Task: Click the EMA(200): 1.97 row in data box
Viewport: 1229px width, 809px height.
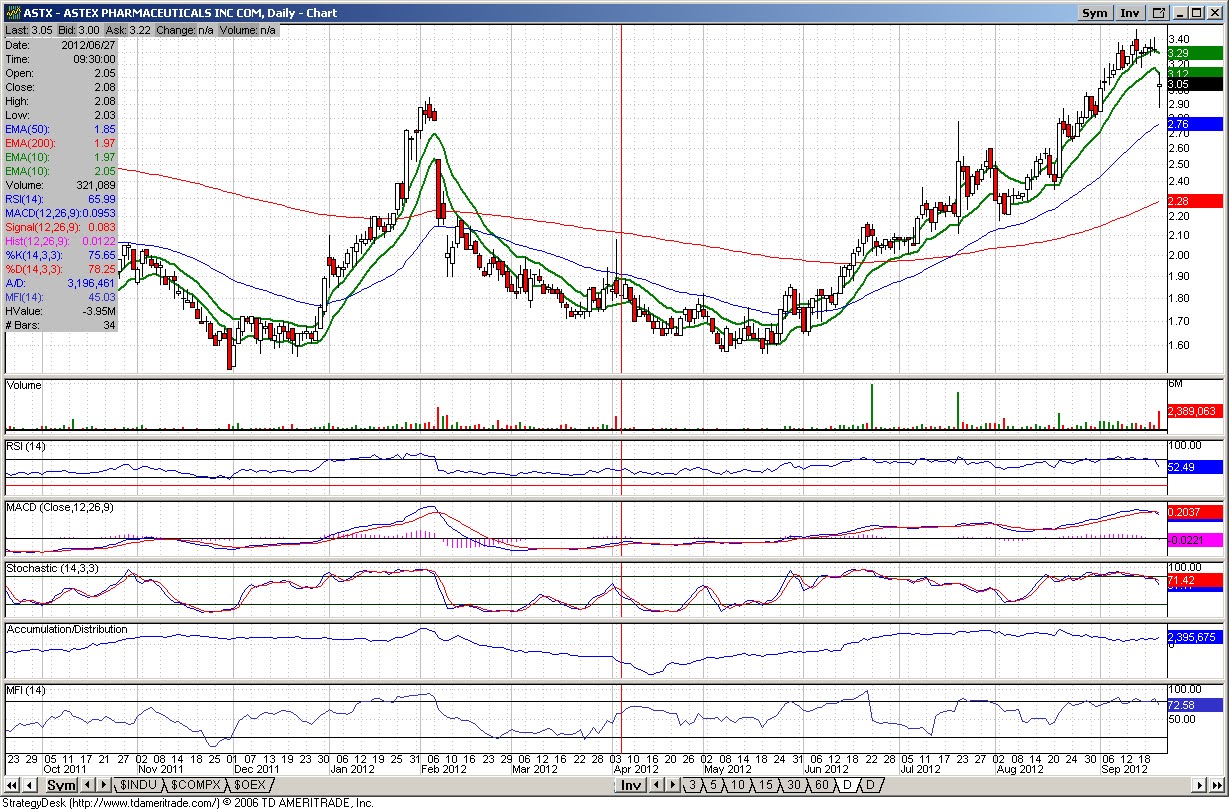Action: point(61,143)
